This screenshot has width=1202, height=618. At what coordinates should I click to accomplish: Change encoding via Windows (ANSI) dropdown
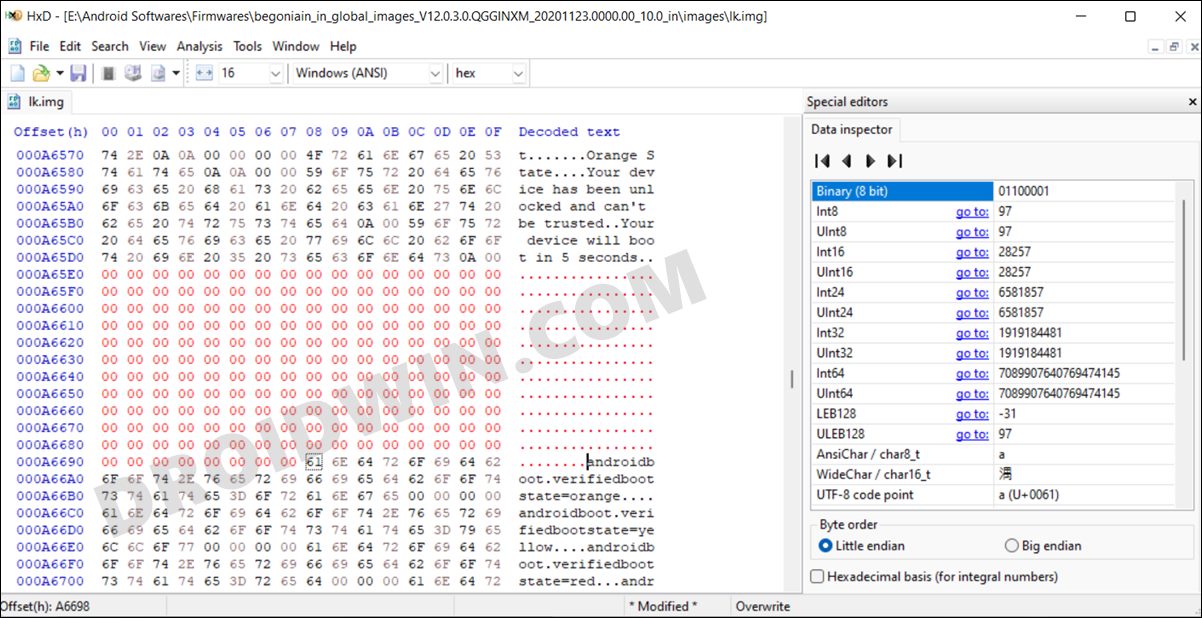(x=435, y=72)
